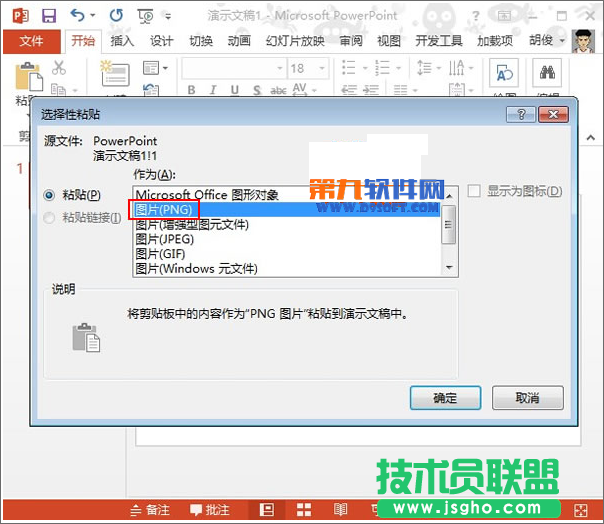Open the 开发工具 (Developer) tab
Screen dimensions: 604x524
point(439,40)
